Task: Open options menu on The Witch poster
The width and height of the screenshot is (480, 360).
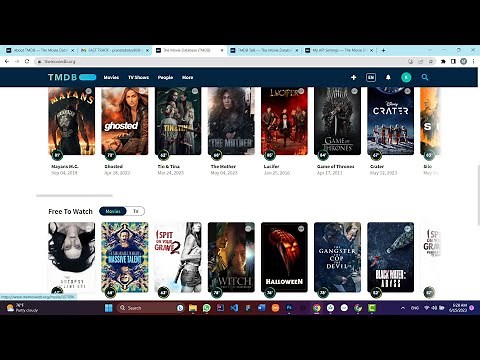Action: [x=248, y=229]
